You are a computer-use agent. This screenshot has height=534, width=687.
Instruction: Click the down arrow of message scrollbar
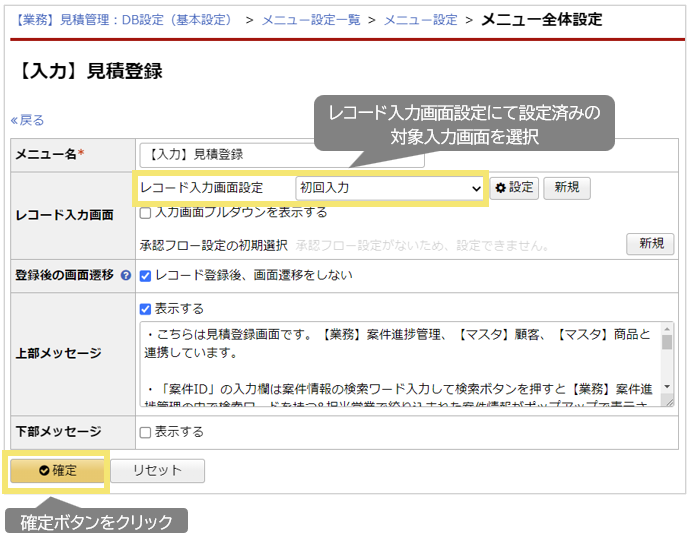667,386
